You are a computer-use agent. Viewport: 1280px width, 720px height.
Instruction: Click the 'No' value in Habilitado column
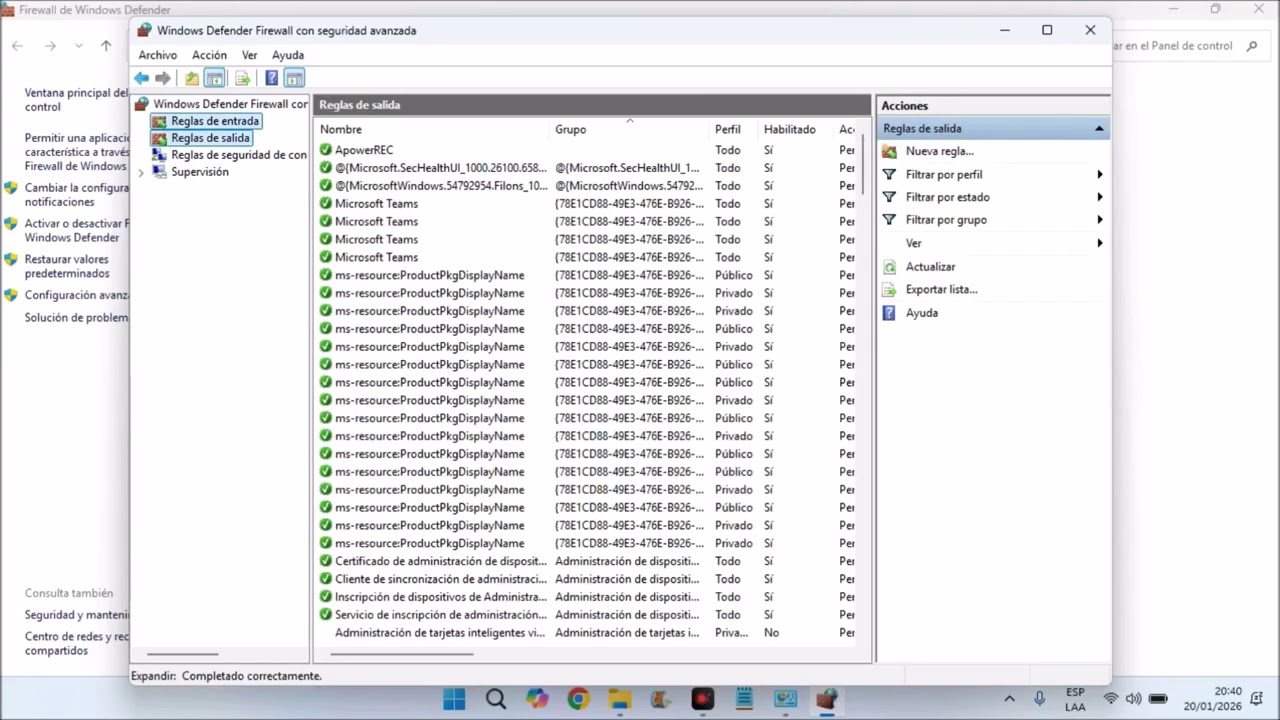(x=771, y=633)
